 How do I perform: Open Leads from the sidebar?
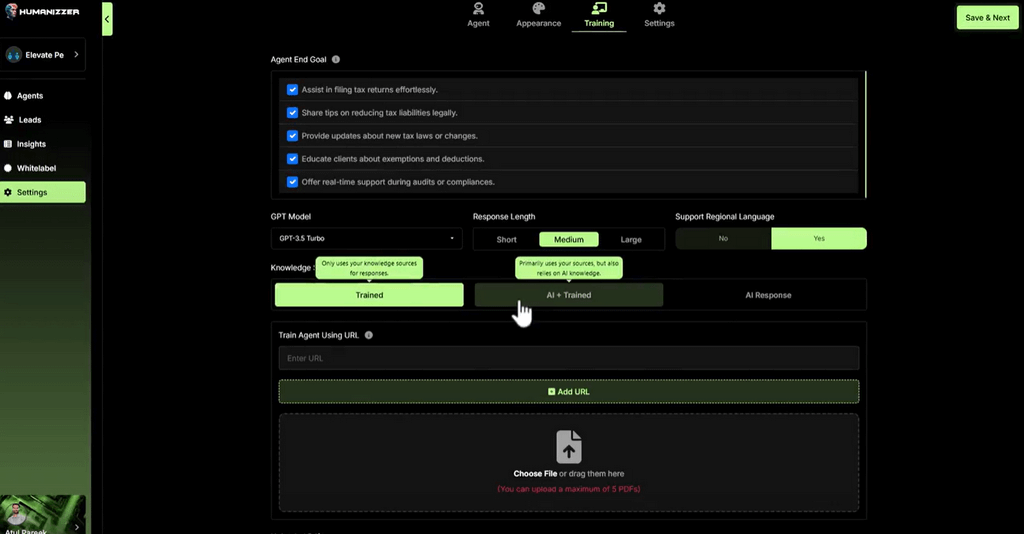30,120
